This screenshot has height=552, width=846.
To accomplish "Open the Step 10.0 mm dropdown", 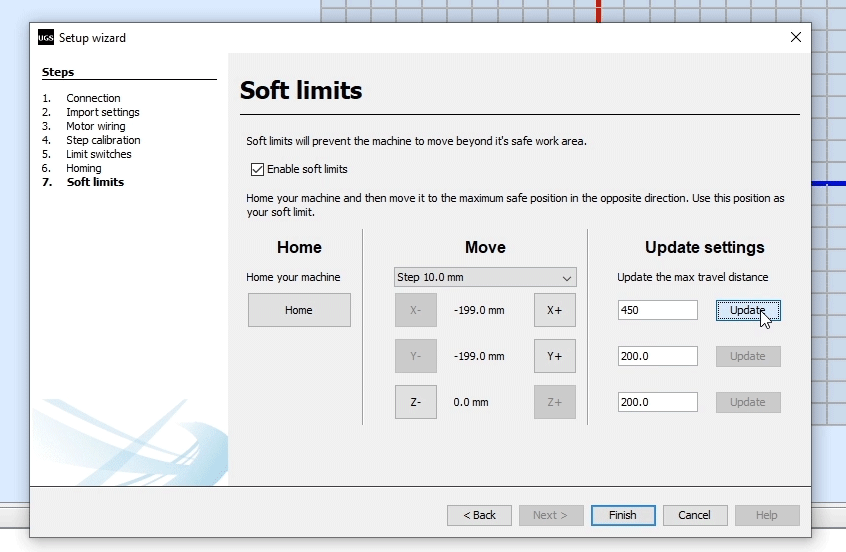I will click(485, 277).
